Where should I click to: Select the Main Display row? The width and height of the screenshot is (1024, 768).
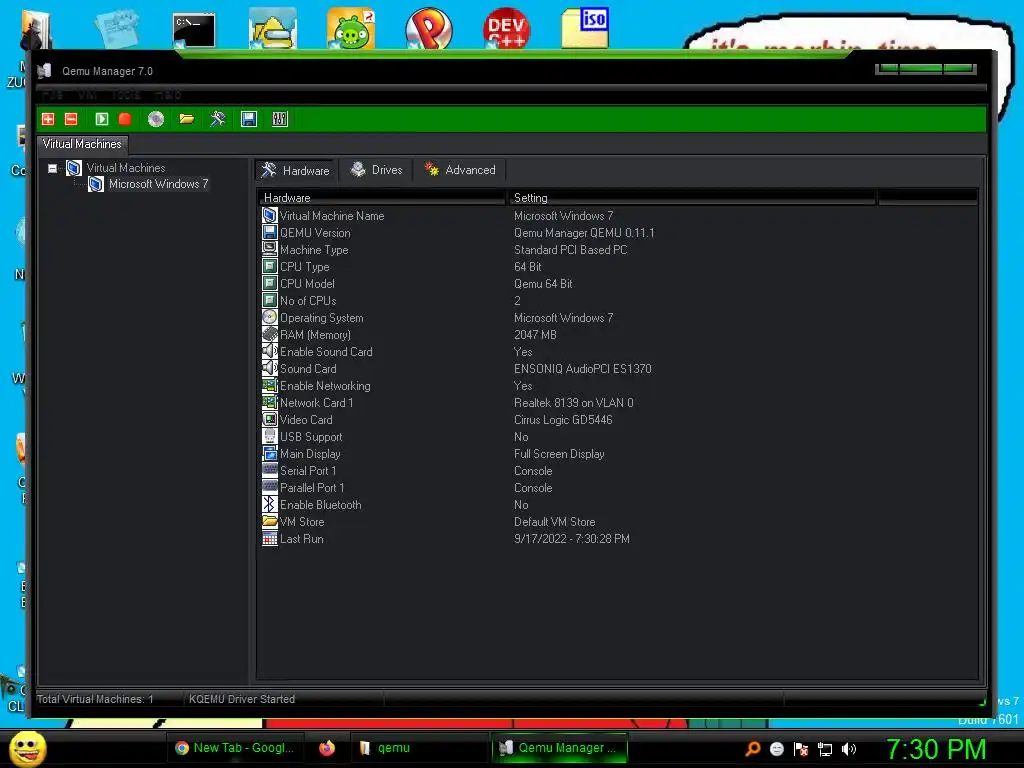pos(618,453)
